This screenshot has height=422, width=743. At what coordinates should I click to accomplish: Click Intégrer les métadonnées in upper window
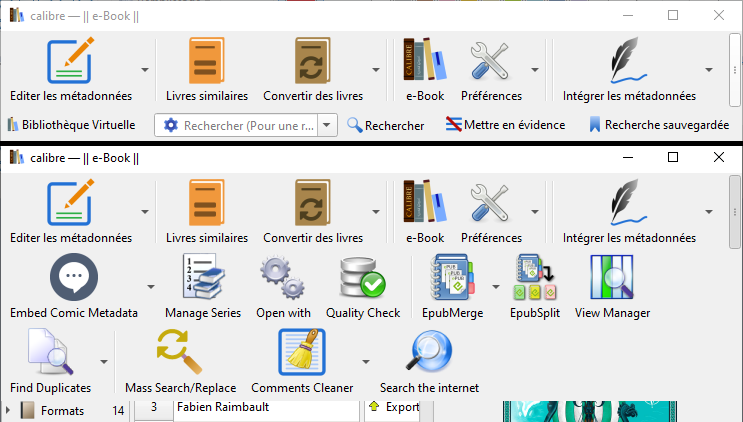pos(629,70)
